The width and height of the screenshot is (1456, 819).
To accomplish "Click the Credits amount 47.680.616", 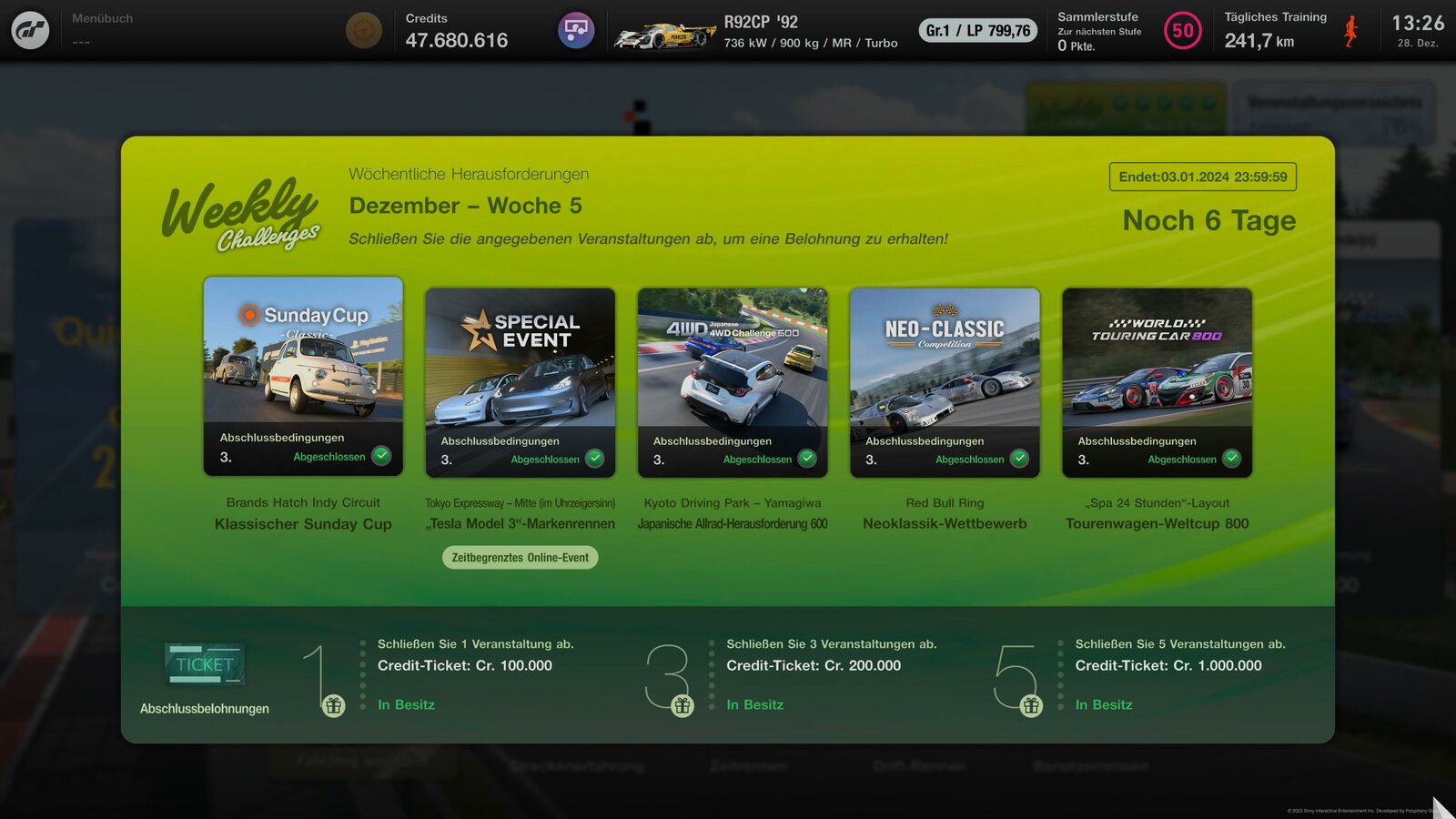I will pos(457,40).
